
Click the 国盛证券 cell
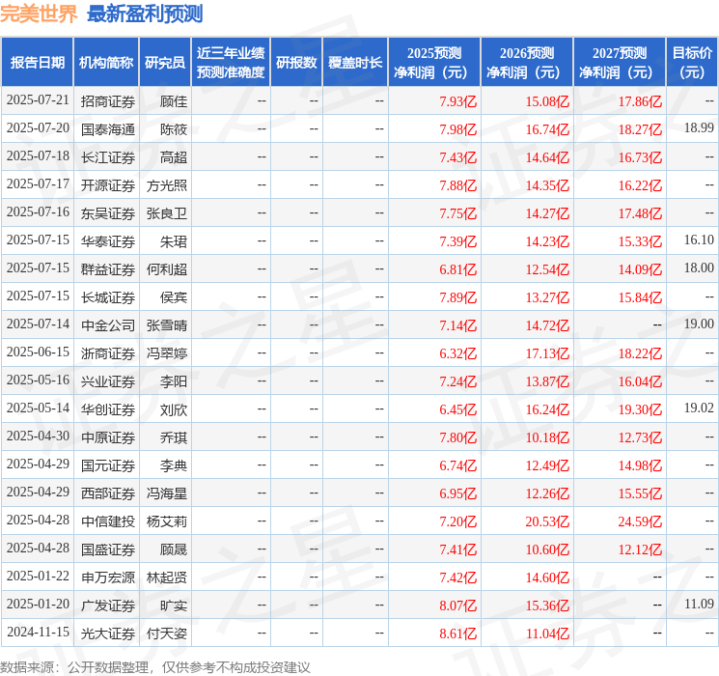[x=108, y=549]
